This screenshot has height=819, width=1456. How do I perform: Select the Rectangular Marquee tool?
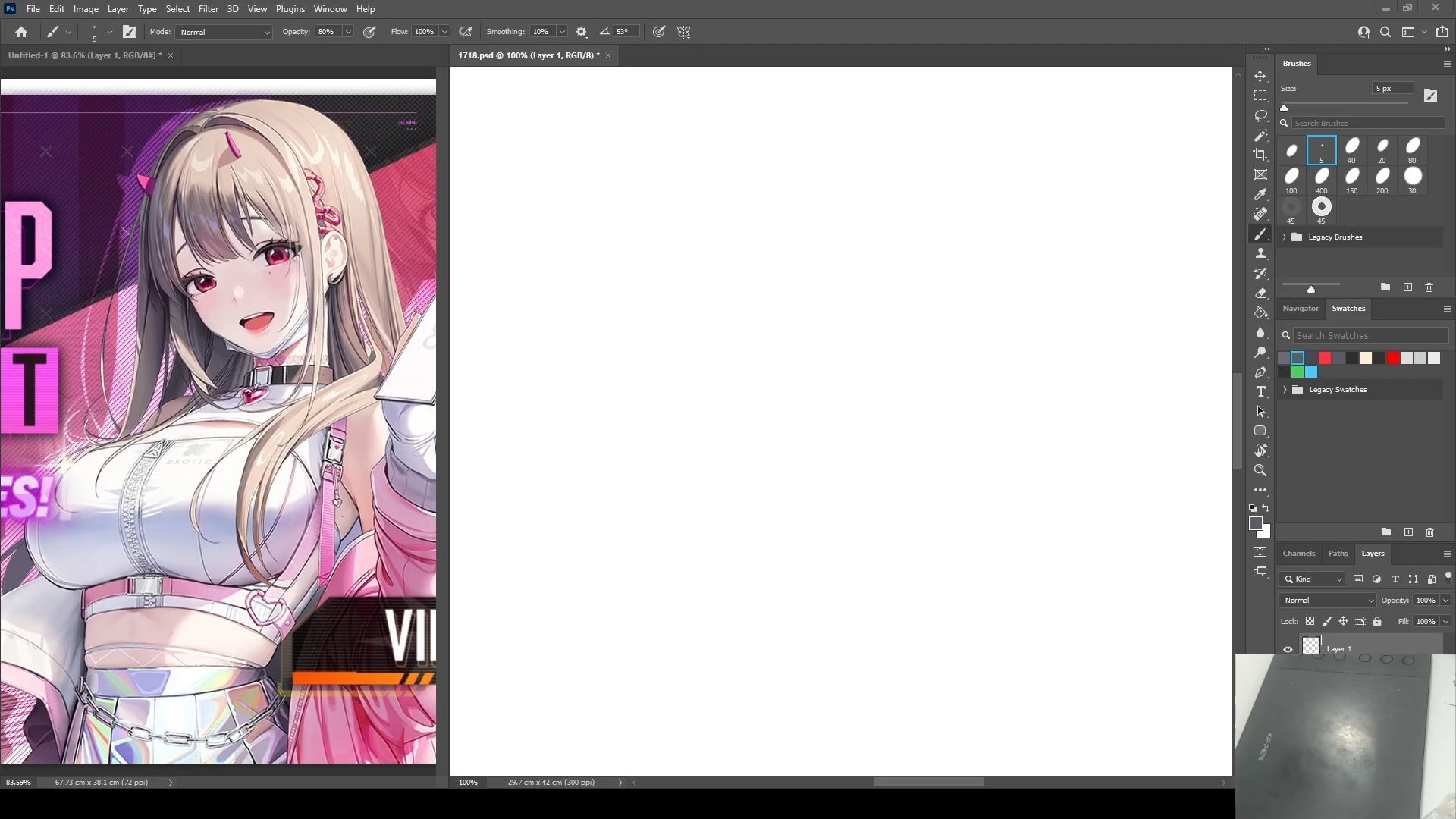pyautogui.click(x=1260, y=96)
